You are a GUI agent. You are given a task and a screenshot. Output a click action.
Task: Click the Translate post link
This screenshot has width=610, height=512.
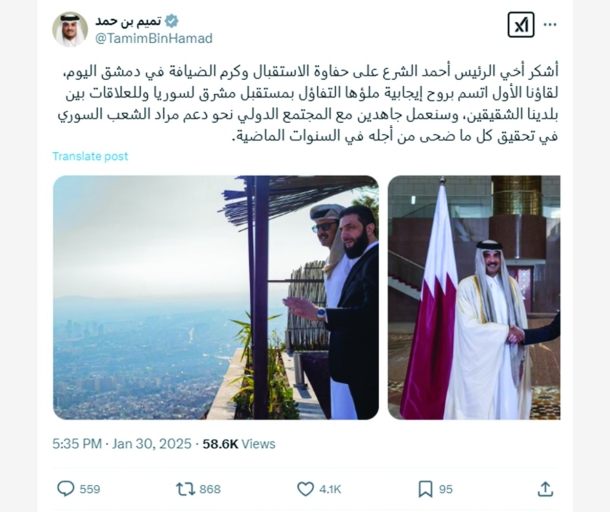point(90,156)
